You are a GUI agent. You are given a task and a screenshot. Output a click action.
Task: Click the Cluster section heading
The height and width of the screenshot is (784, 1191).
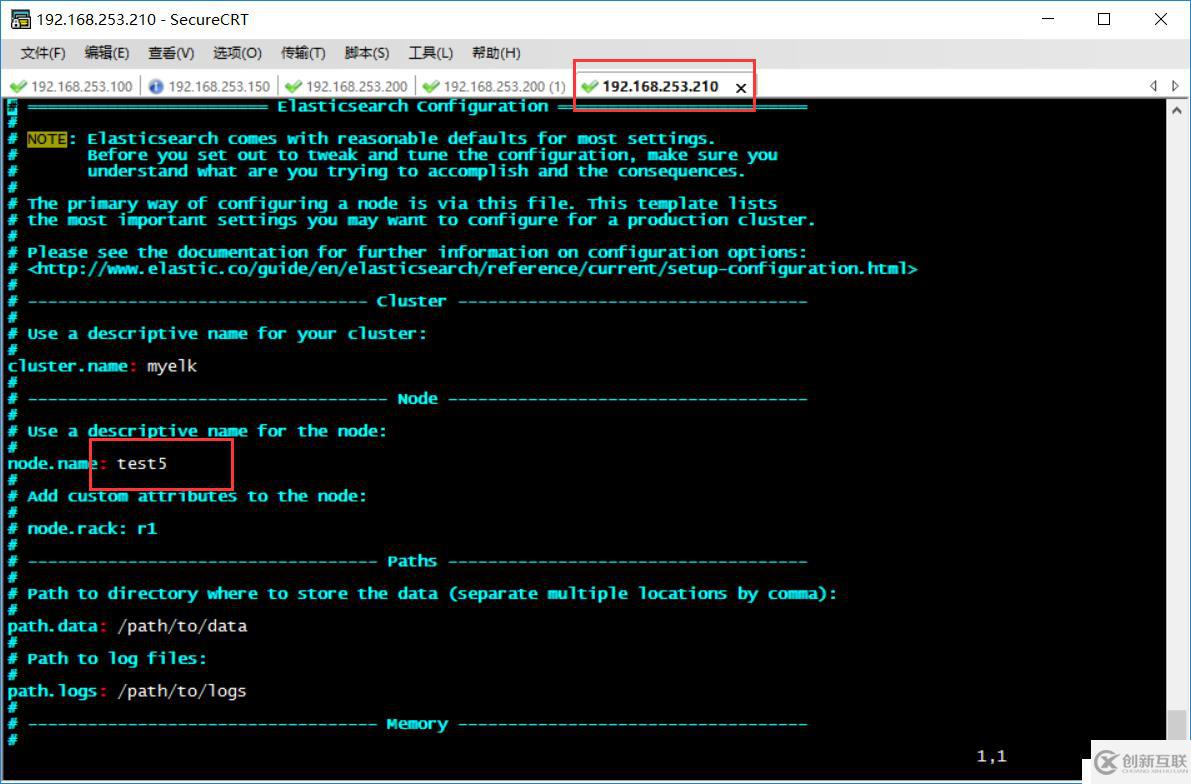coord(412,302)
